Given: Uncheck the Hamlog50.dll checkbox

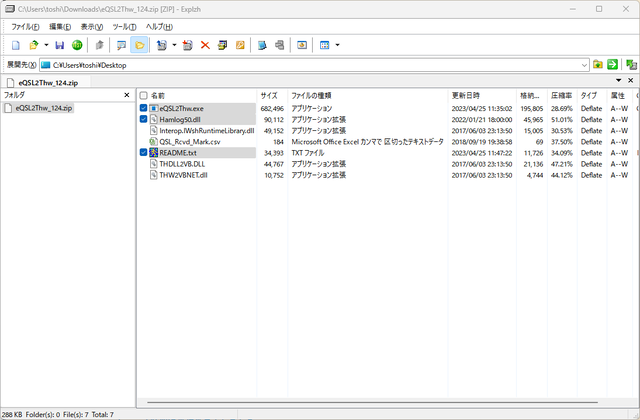Looking at the screenshot, I should pyautogui.click(x=143, y=119).
